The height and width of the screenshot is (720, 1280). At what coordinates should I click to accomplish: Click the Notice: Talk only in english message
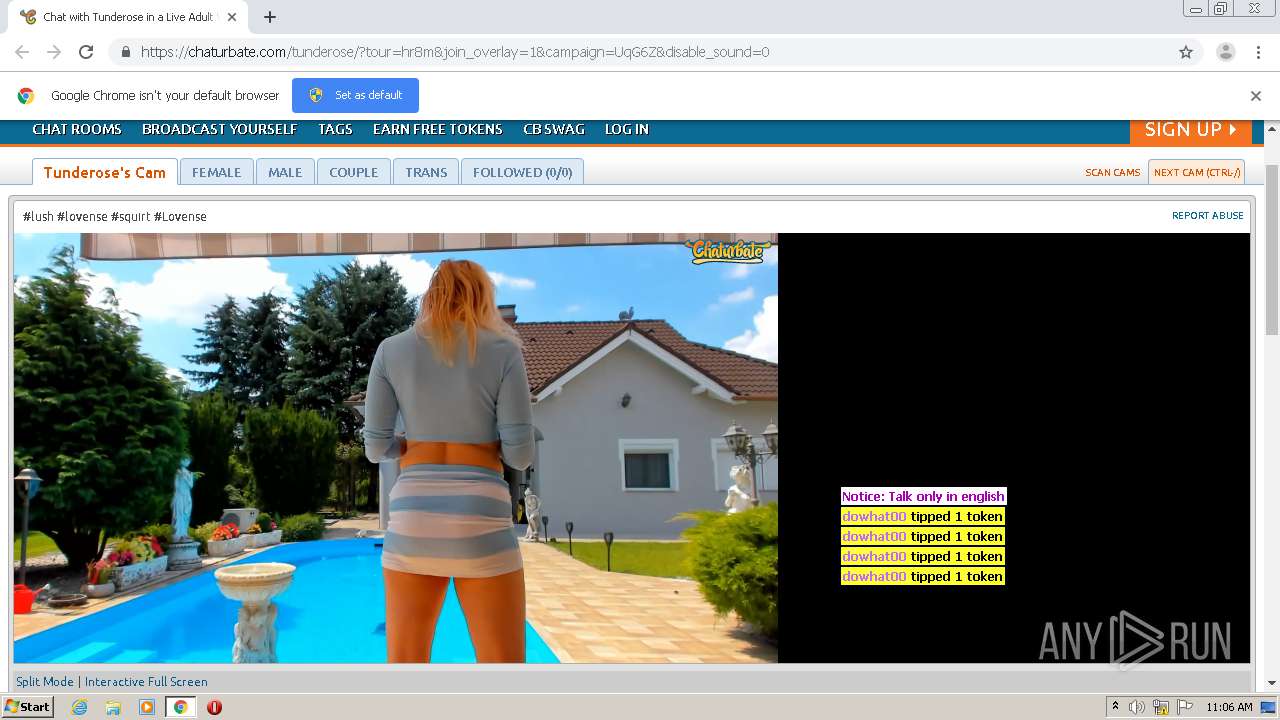click(x=923, y=496)
